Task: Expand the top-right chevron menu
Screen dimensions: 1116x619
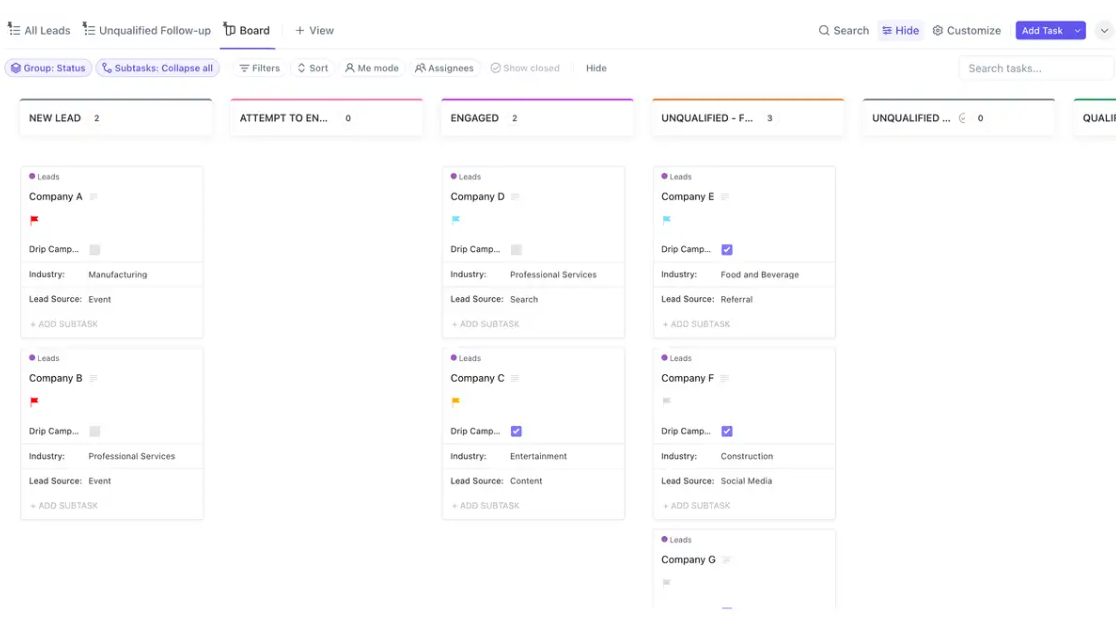Action: pos(1104,31)
